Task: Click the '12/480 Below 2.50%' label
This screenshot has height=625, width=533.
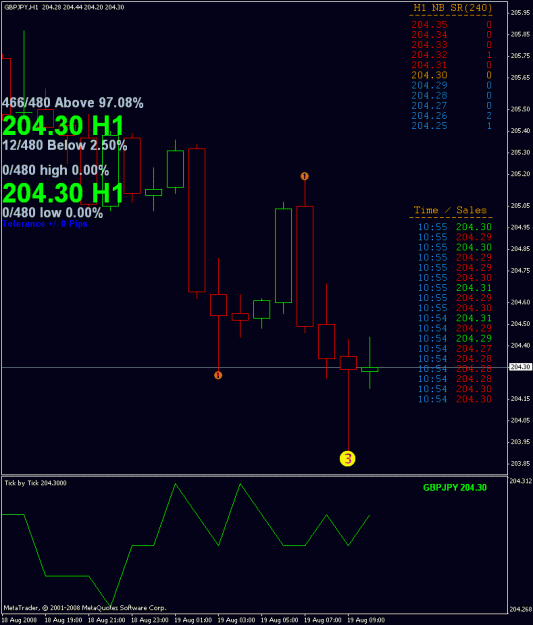Action: coord(65,145)
